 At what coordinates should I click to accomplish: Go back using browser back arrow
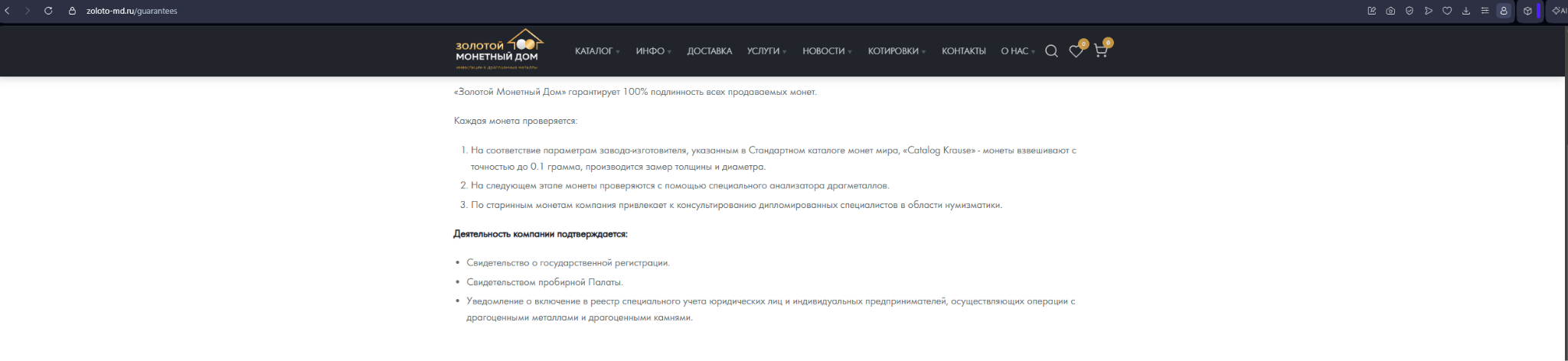point(7,11)
